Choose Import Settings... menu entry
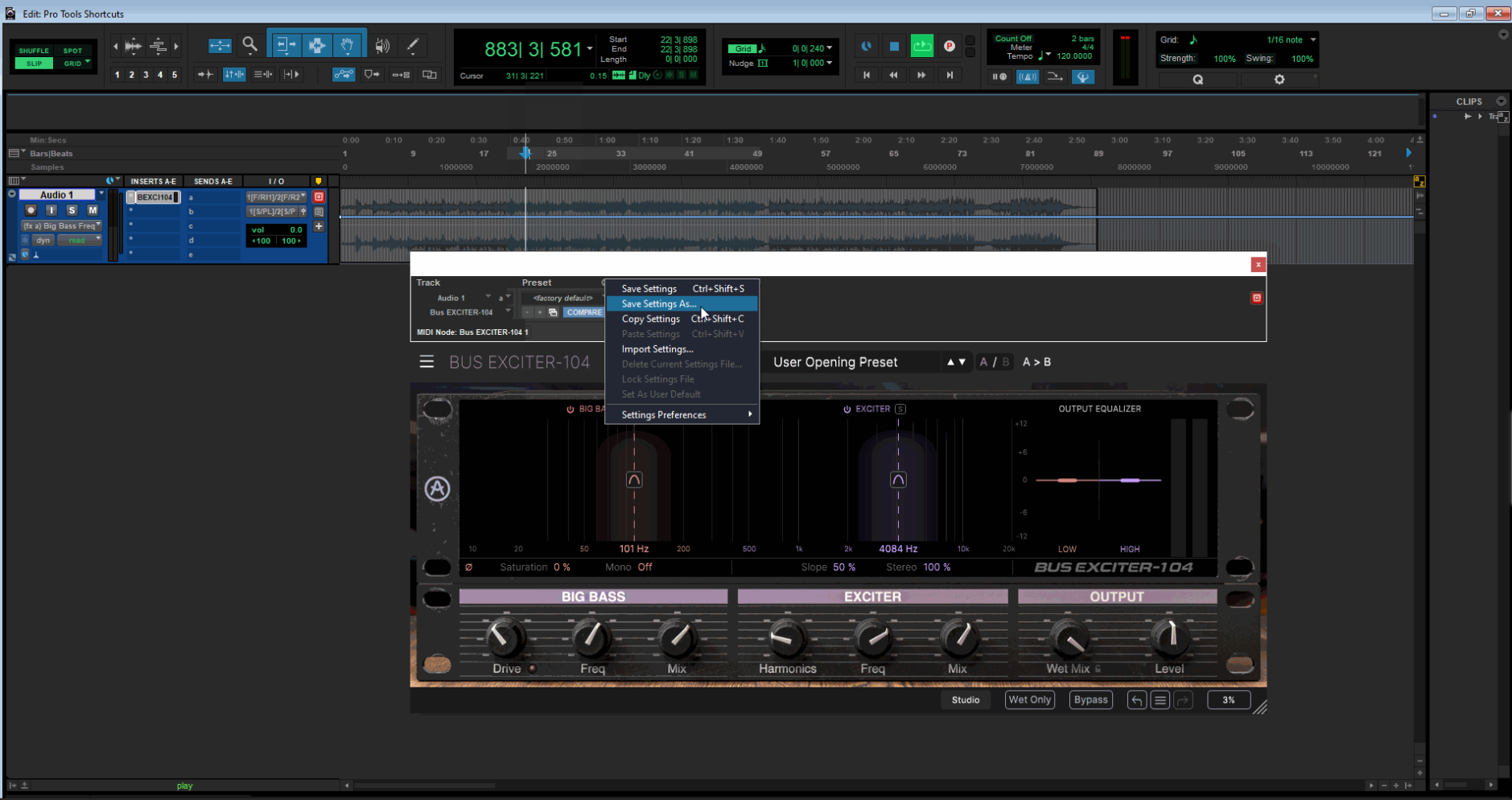Screen dimensions: 1512x800 [x=682, y=349]
